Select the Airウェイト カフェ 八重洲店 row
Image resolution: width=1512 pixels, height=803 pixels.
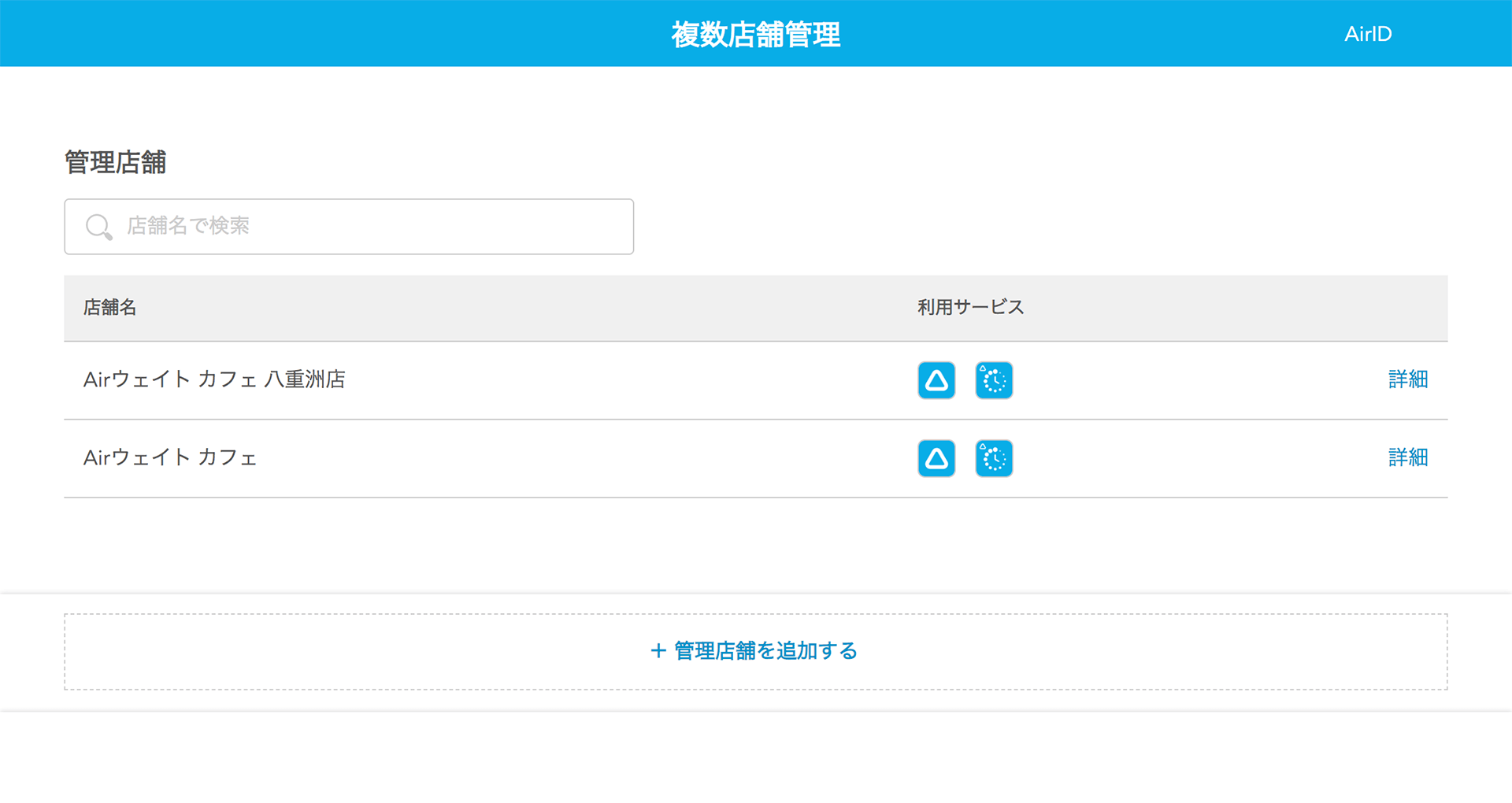[x=472, y=380]
